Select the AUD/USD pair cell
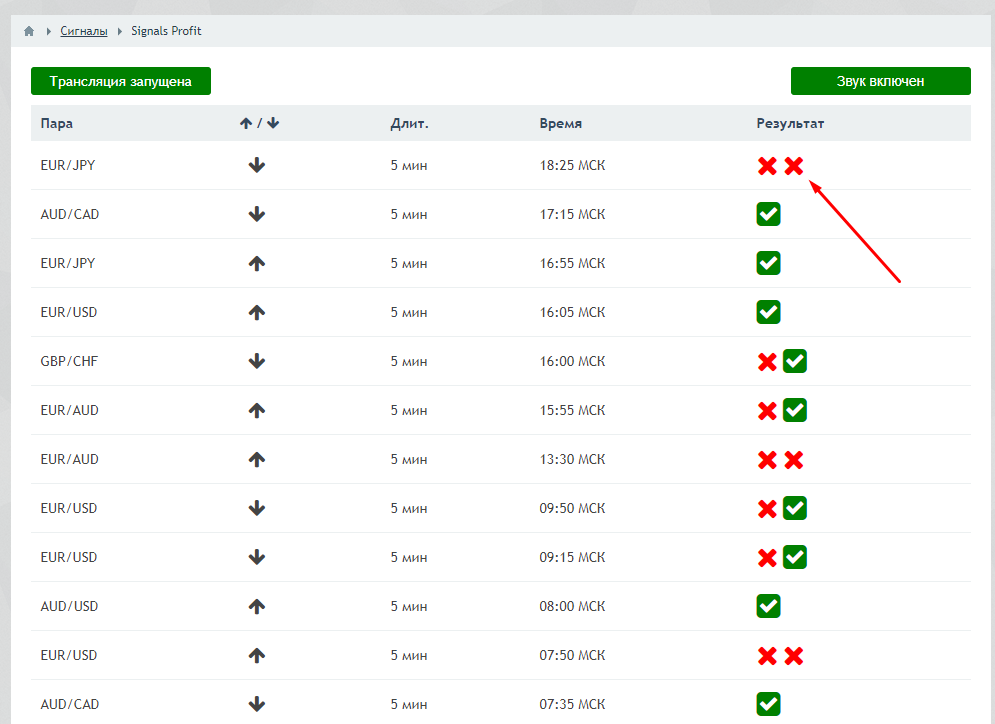 coord(69,607)
